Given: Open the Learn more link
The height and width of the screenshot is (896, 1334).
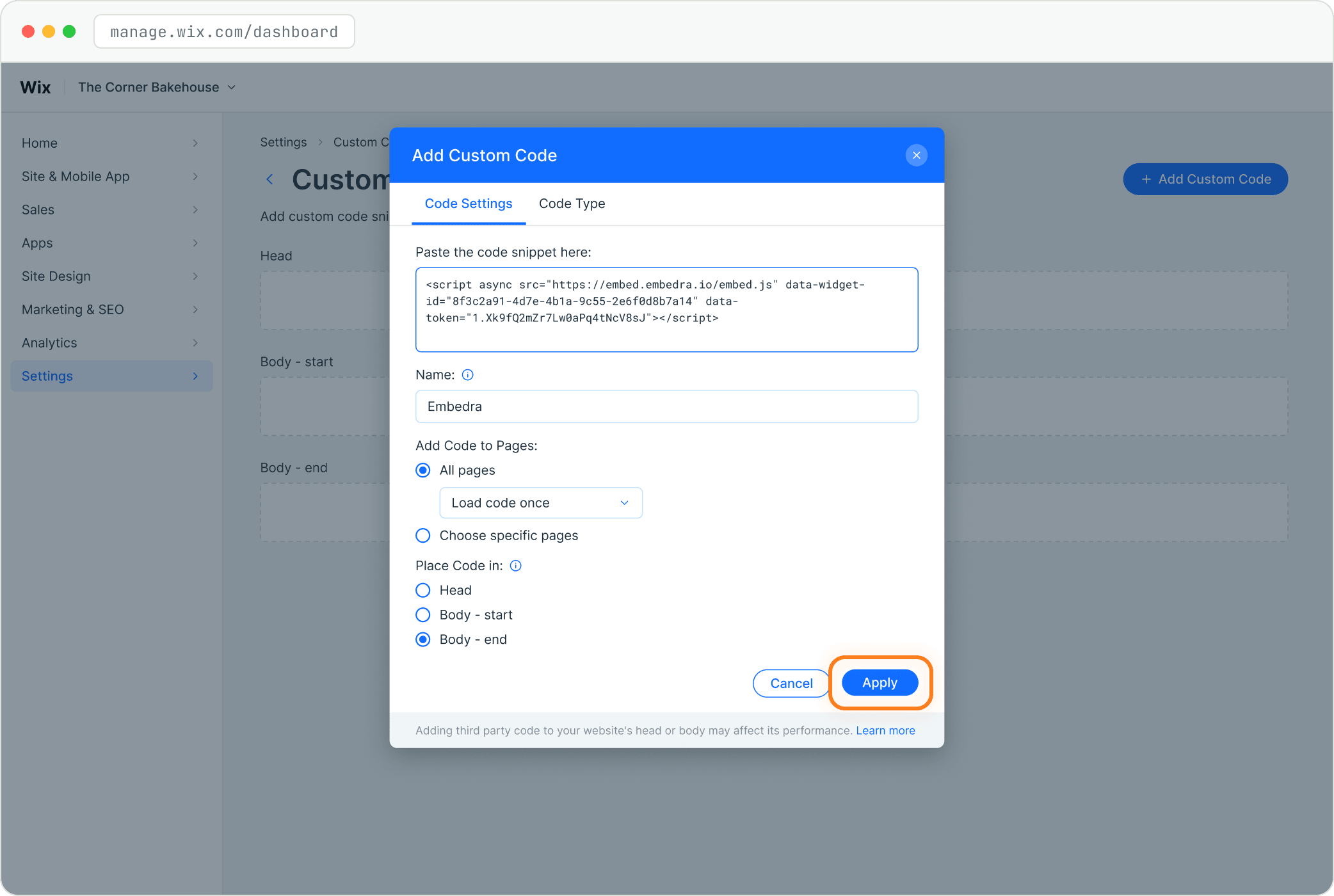Looking at the screenshot, I should pos(885,731).
